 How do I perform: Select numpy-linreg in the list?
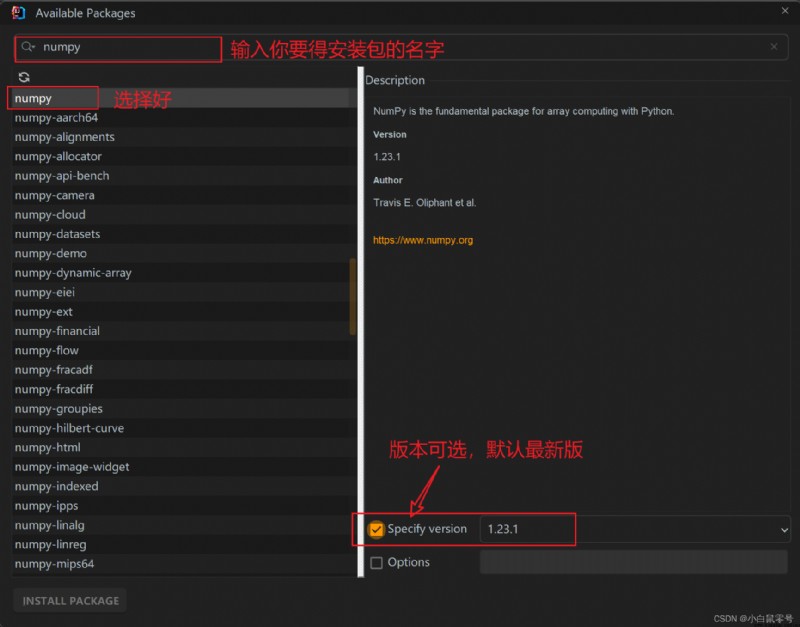tap(184, 544)
